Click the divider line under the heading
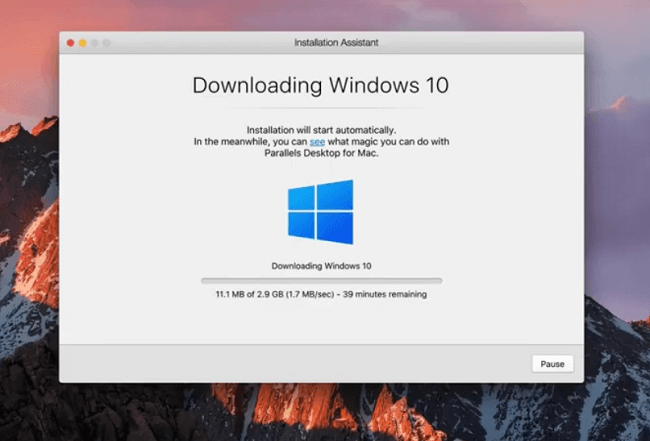Image resolution: width=650 pixels, height=441 pixels. click(321, 108)
